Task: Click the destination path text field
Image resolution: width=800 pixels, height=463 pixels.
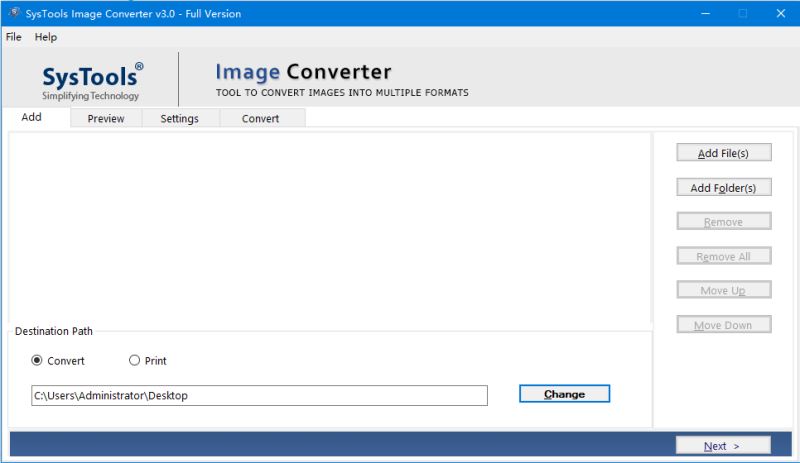Action: [x=259, y=396]
